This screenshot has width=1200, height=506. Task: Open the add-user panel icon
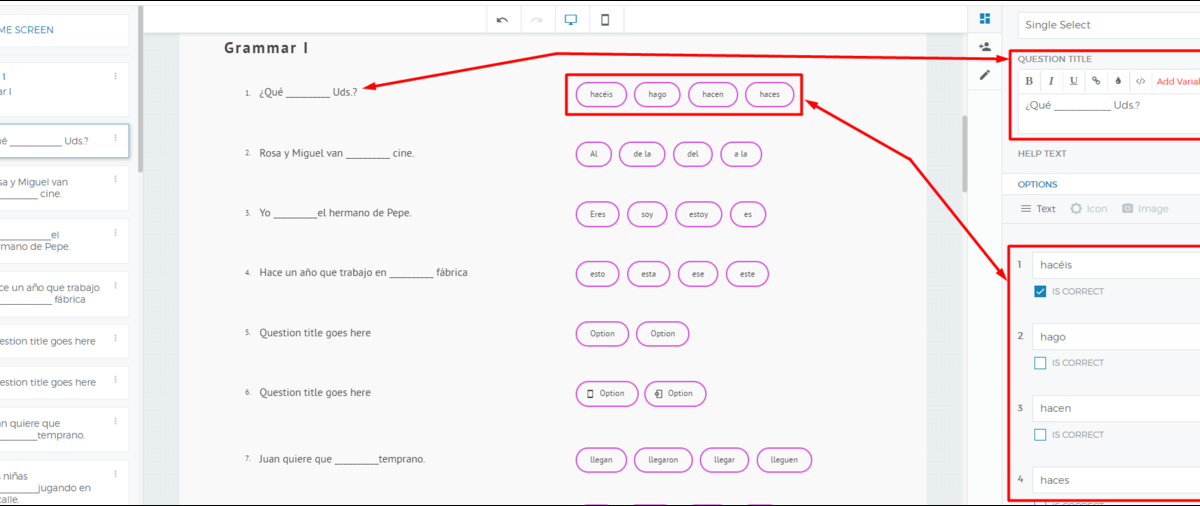(985, 46)
